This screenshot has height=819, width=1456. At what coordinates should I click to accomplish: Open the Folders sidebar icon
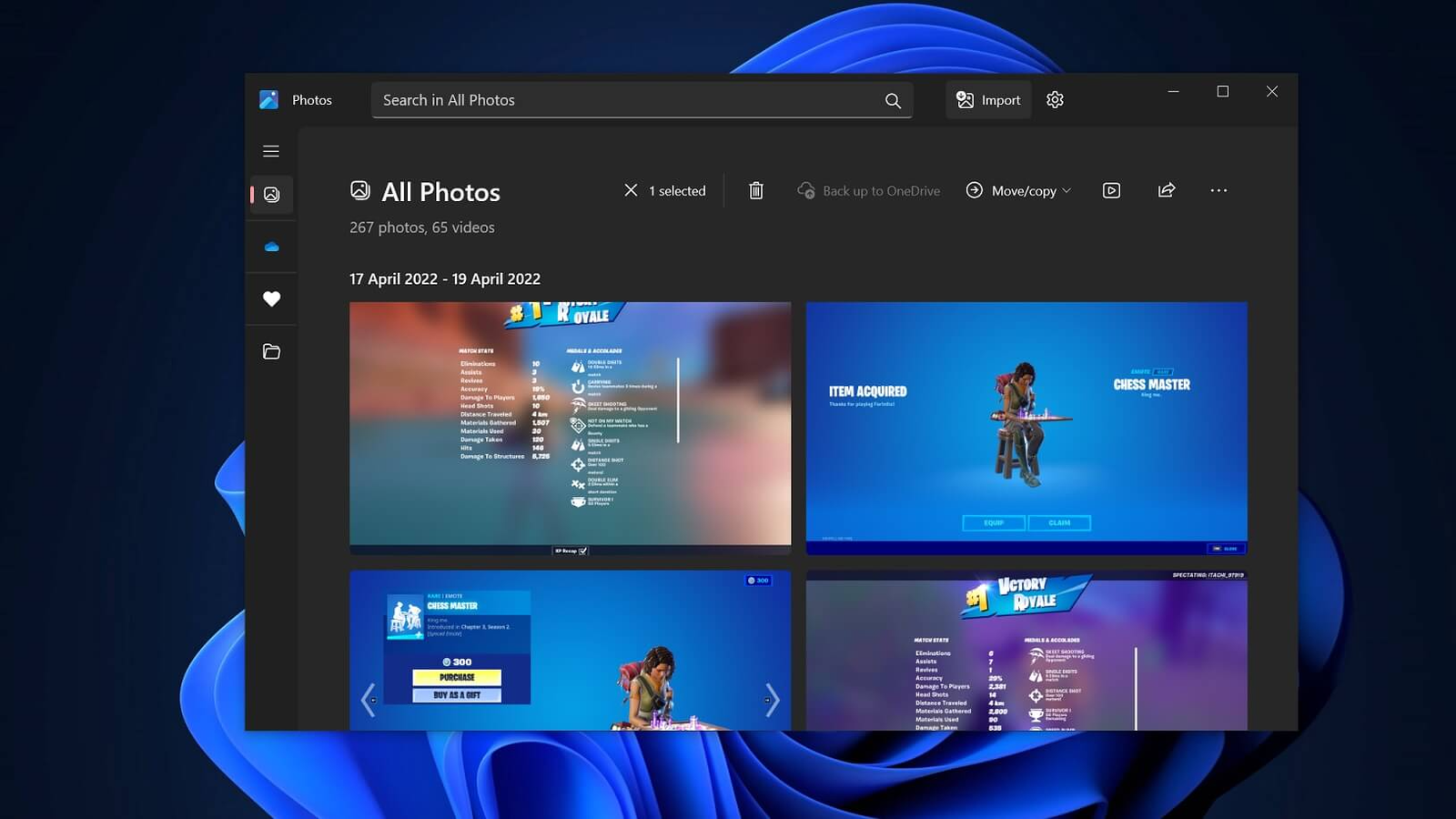[x=271, y=351]
